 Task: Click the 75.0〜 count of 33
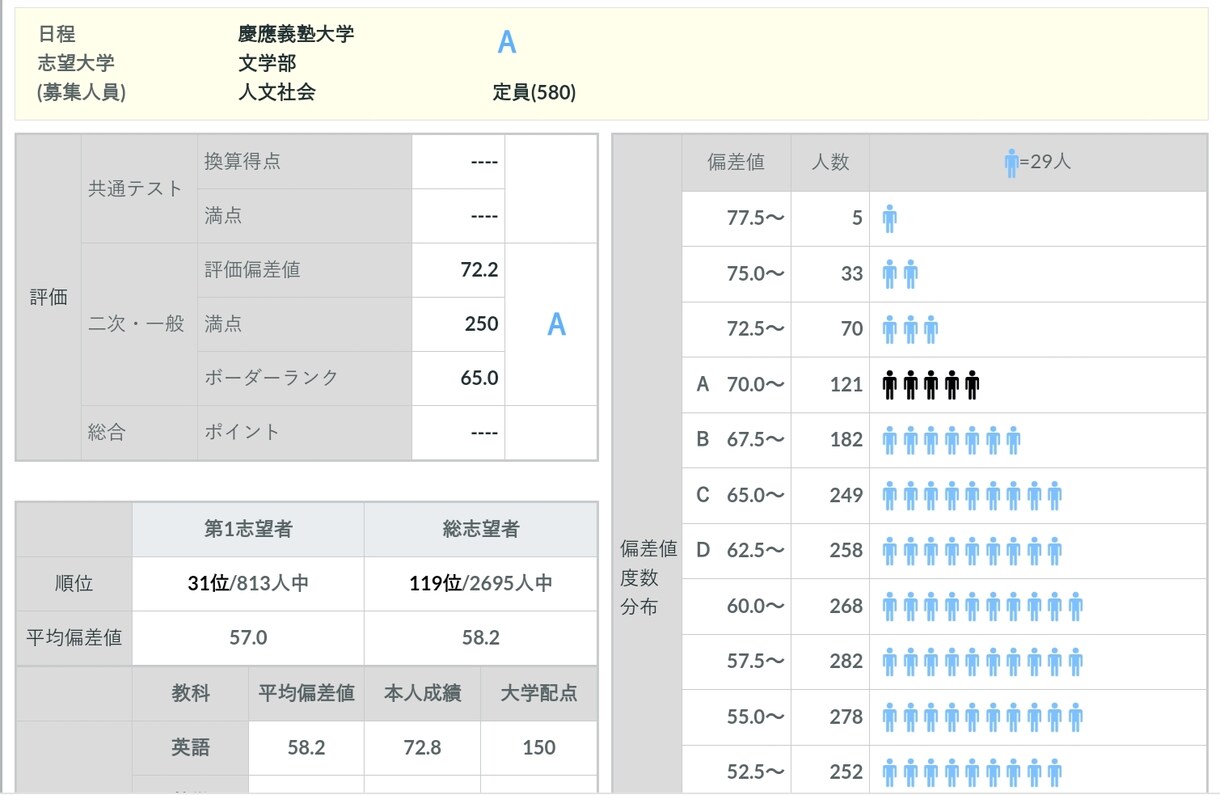pyautogui.click(x=852, y=273)
